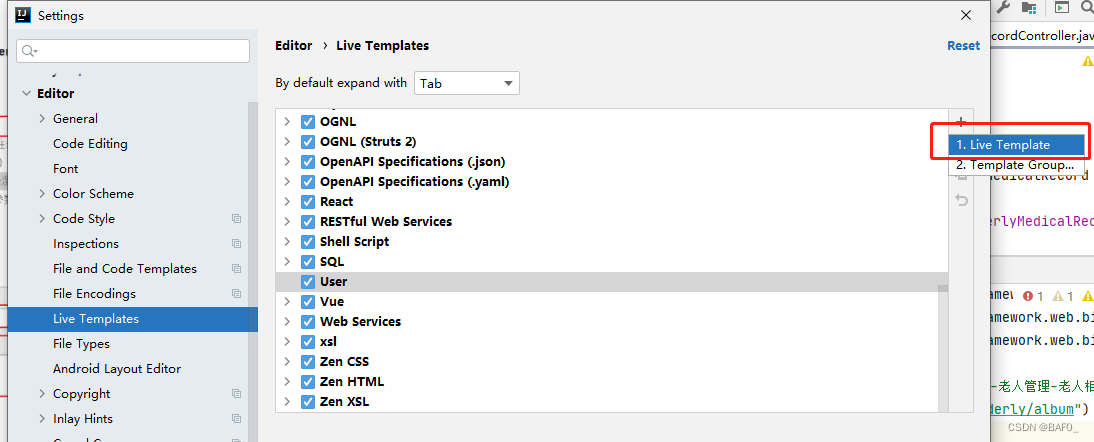
Task: Click the settings tree vertical scrollbar
Action: 253,272
